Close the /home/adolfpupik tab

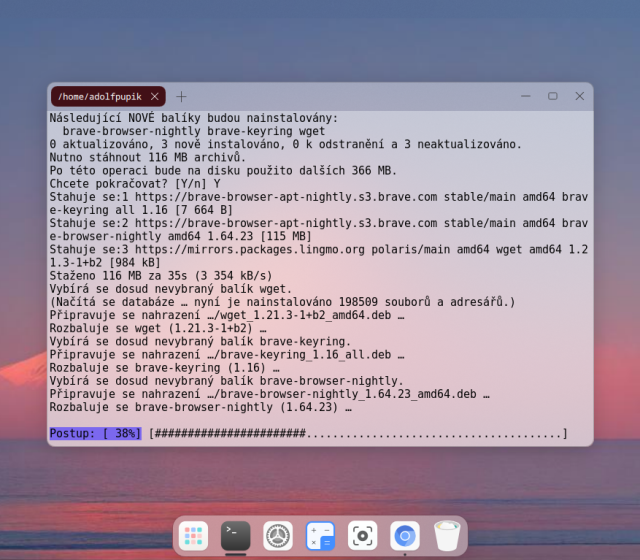154,97
